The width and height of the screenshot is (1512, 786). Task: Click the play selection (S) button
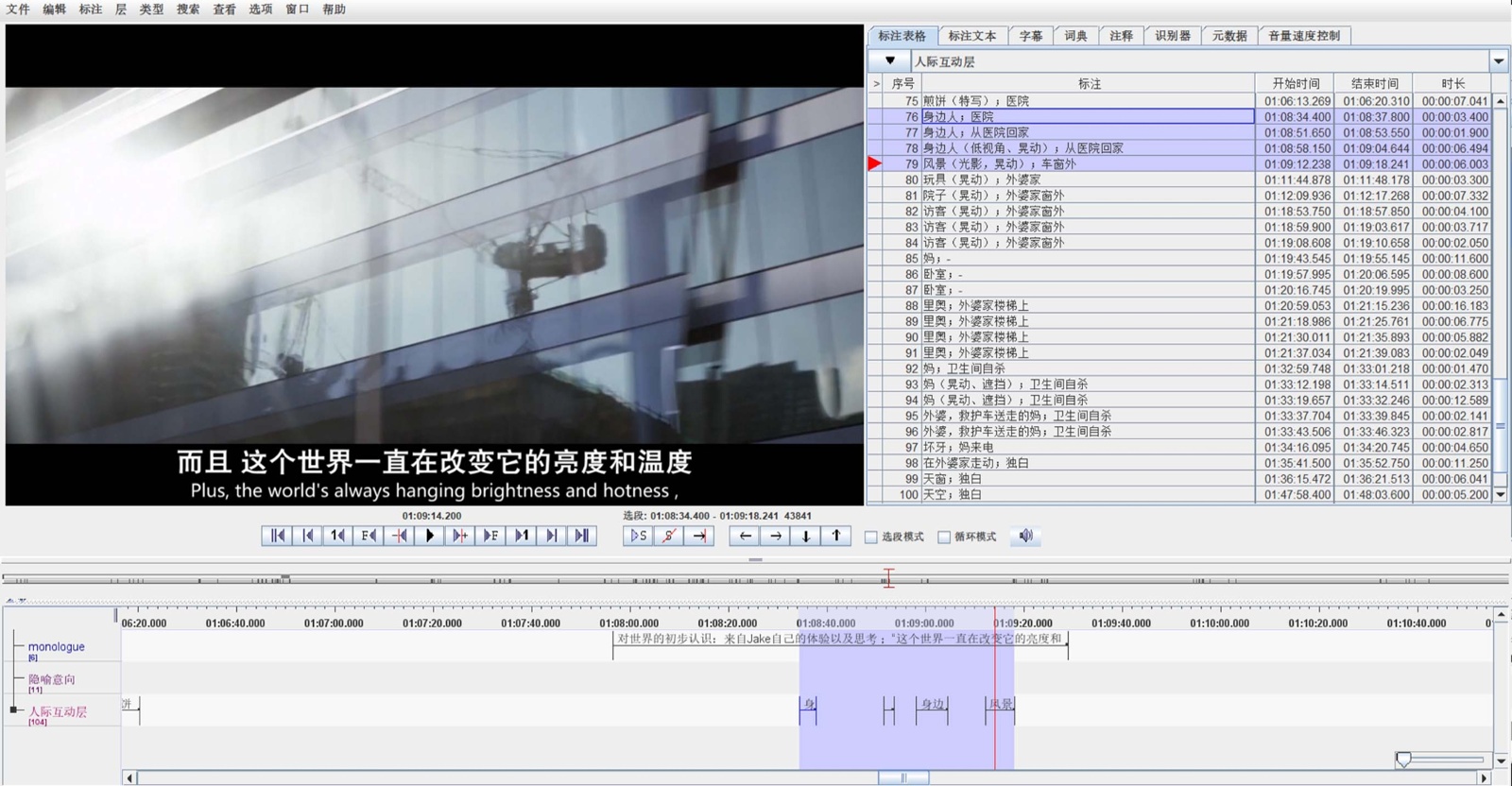click(639, 536)
